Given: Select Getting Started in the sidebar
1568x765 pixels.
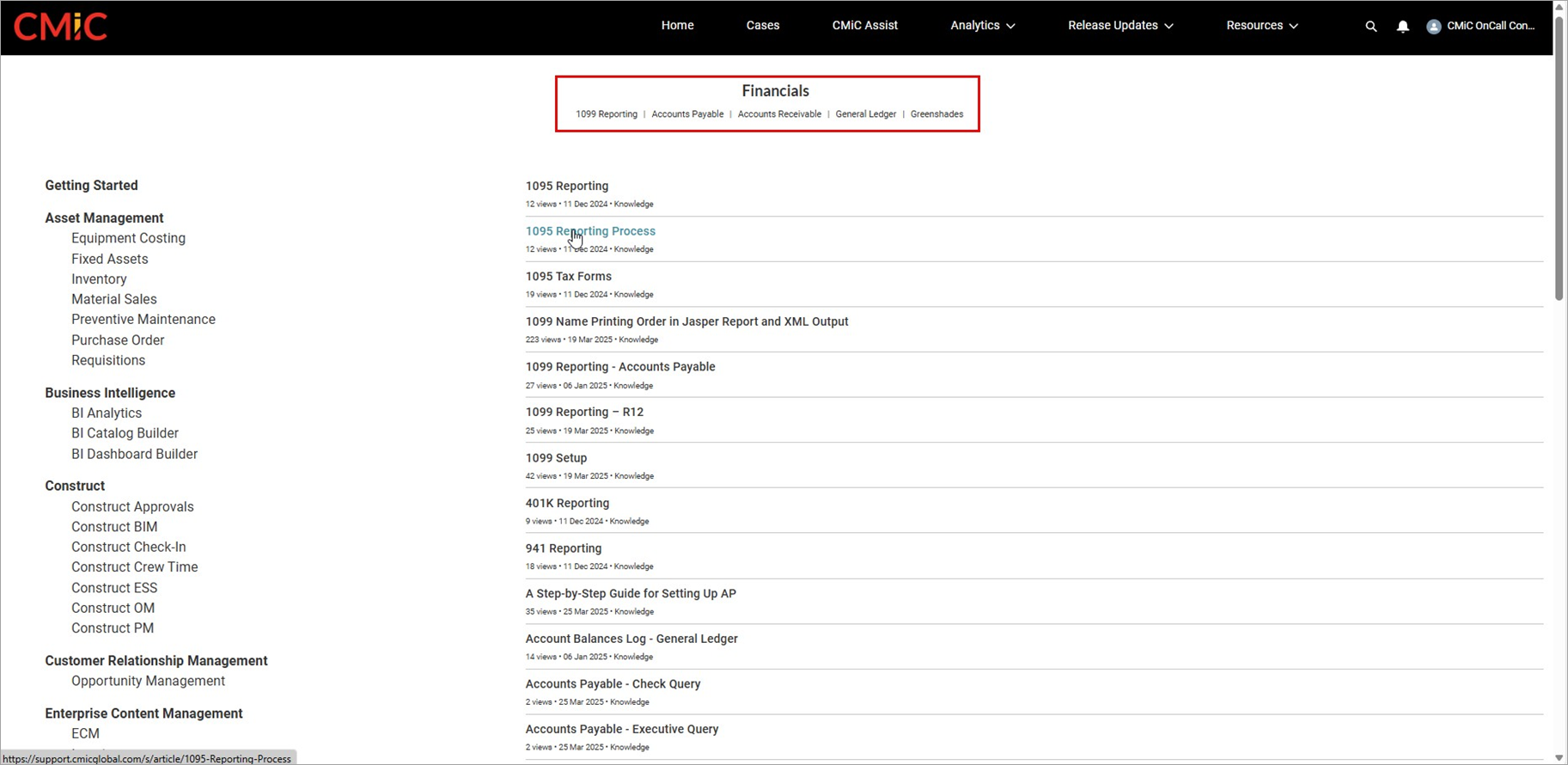Looking at the screenshot, I should tap(91, 186).
